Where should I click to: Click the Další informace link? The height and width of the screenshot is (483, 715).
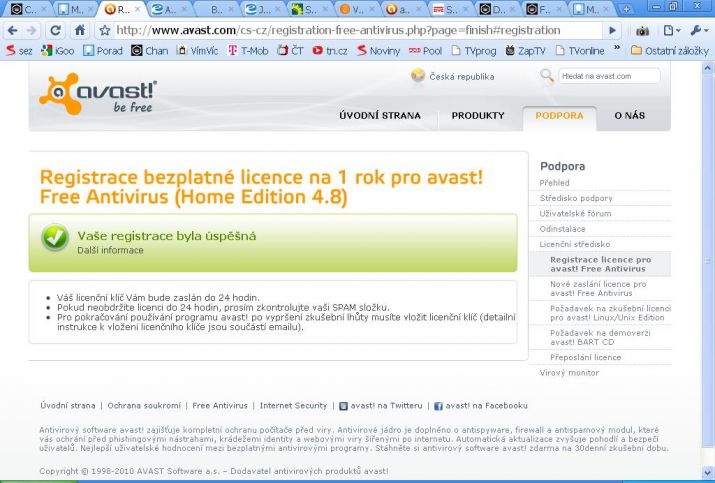point(110,250)
